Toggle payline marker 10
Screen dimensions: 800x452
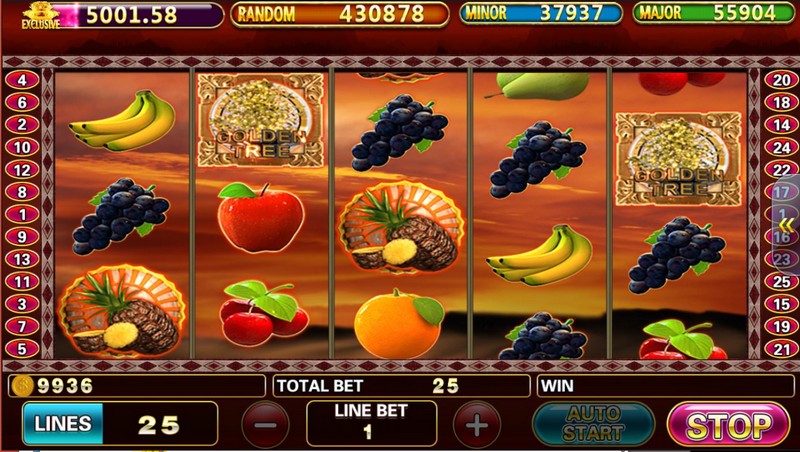tap(22, 147)
